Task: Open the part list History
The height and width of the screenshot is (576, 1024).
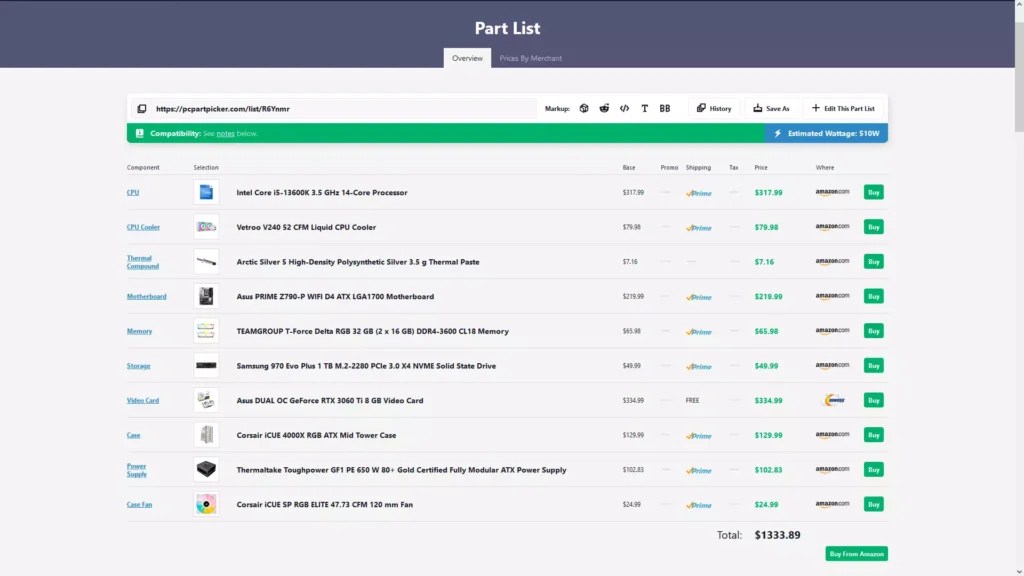Action: click(x=714, y=108)
